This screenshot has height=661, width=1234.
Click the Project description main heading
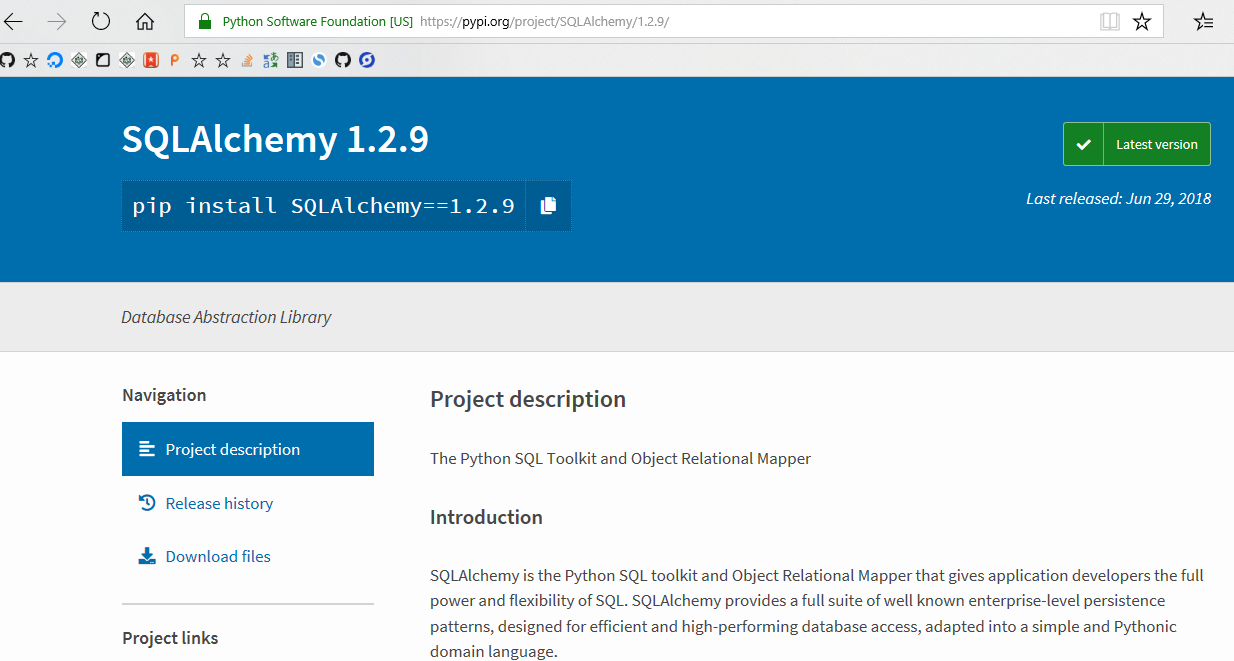click(x=528, y=399)
